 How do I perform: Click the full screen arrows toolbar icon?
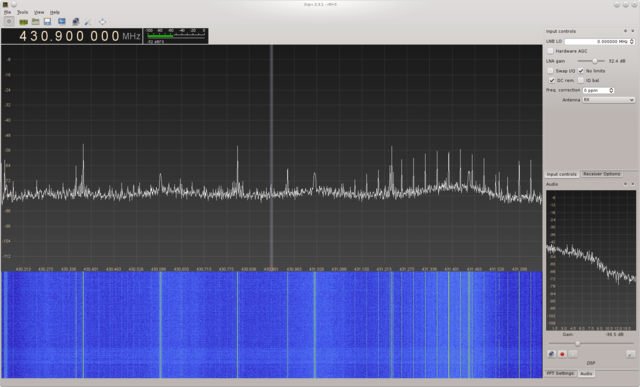pyautogui.click(x=102, y=22)
